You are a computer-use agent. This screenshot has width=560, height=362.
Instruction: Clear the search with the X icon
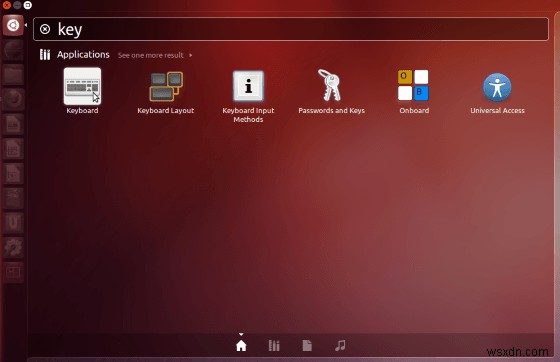(45, 29)
